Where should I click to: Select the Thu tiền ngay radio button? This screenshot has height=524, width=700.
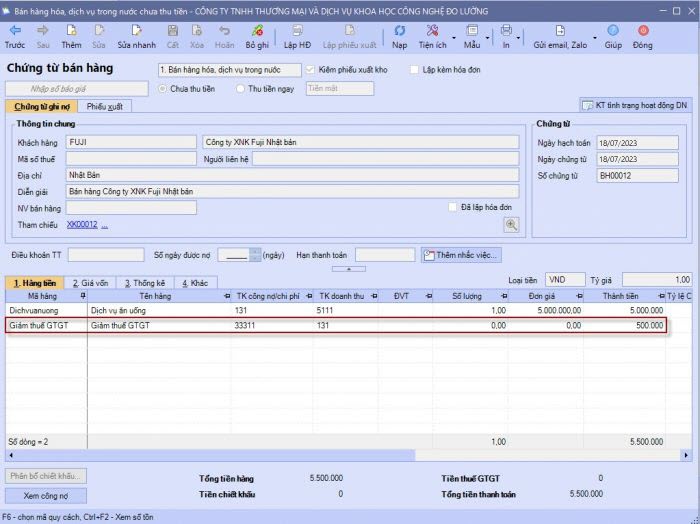point(240,88)
